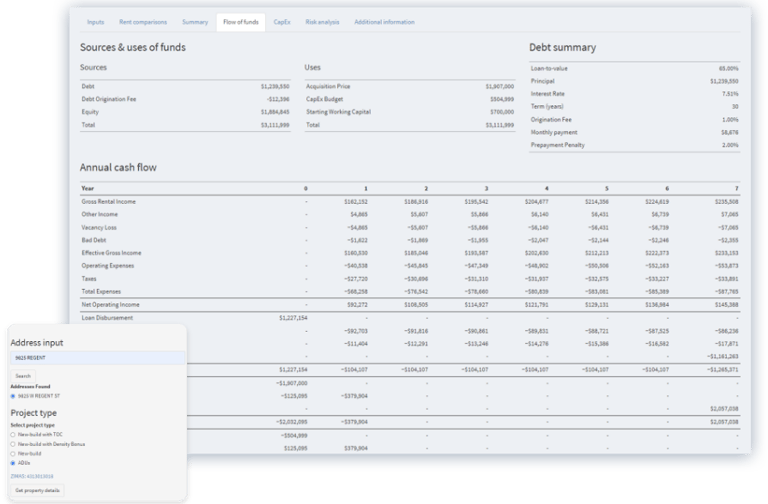Select the Flow of funds tab
This screenshot has height=504, width=768.
click(x=241, y=22)
